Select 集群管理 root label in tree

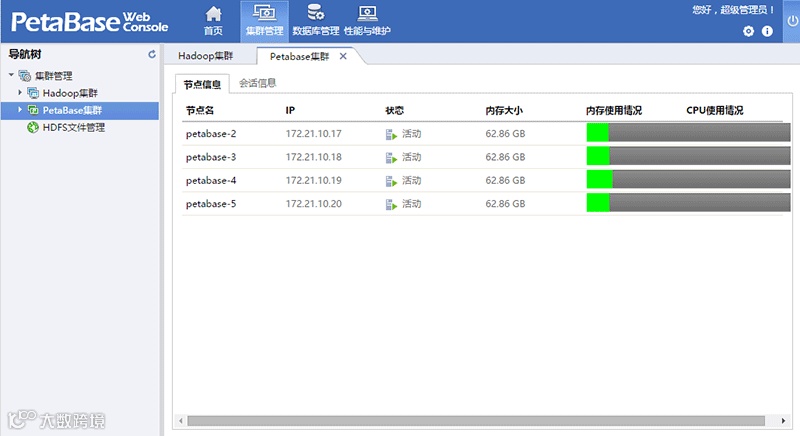coord(54,75)
